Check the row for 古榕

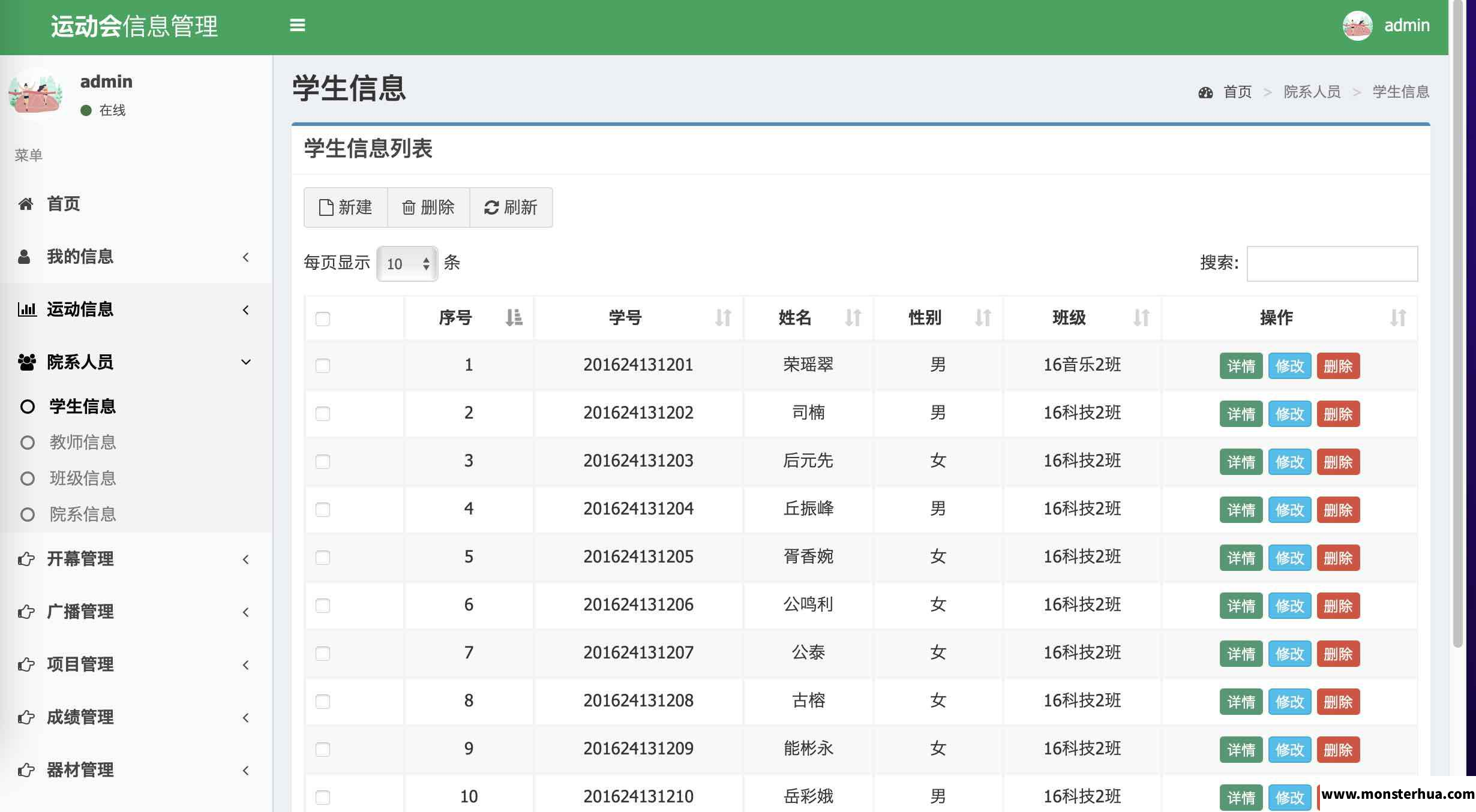323,702
